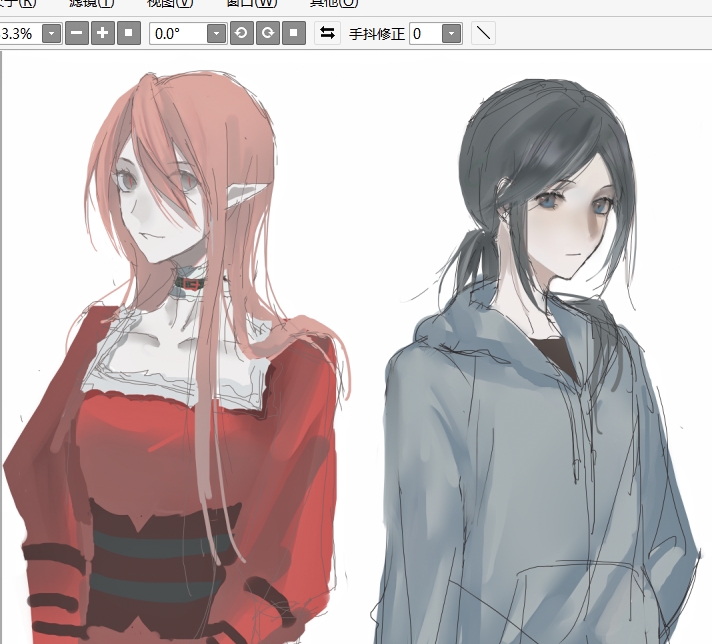
Task: Rotate canvas counter-clockwise
Action: [x=242, y=33]
